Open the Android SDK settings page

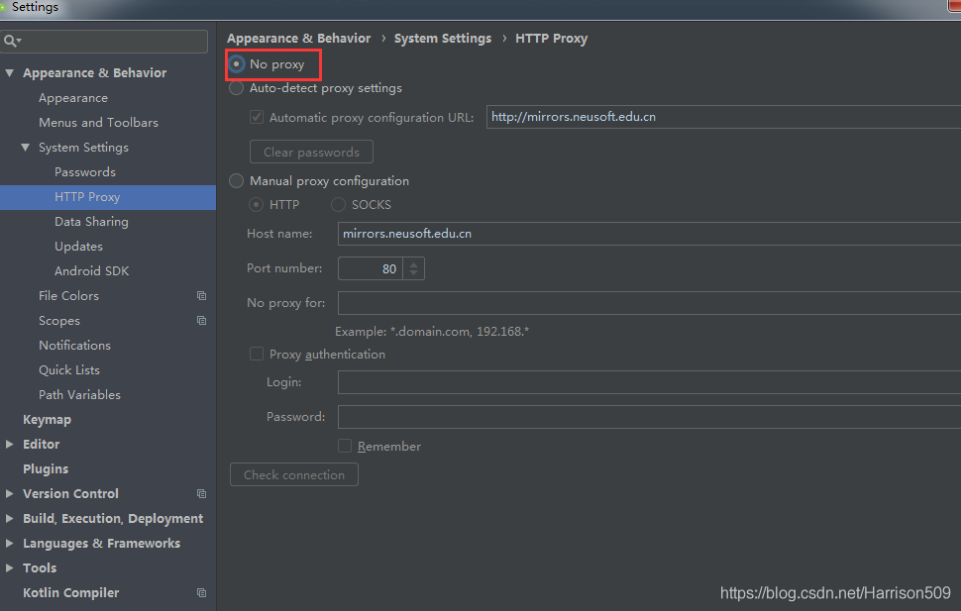(x=91, y=271)
